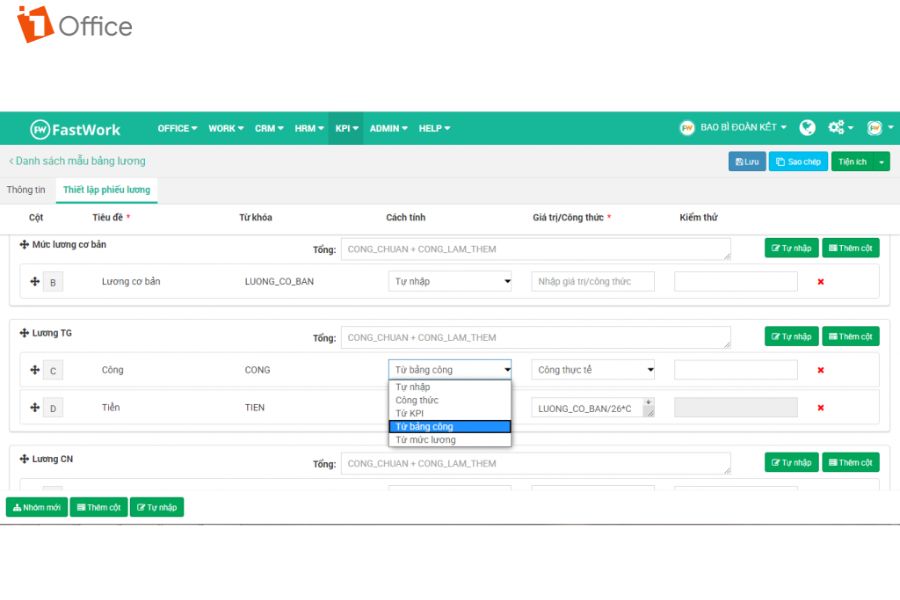
Task: Go back to Danh sách mẫu bảng lương
Action: pyautogui.click(x=77, y=161)
